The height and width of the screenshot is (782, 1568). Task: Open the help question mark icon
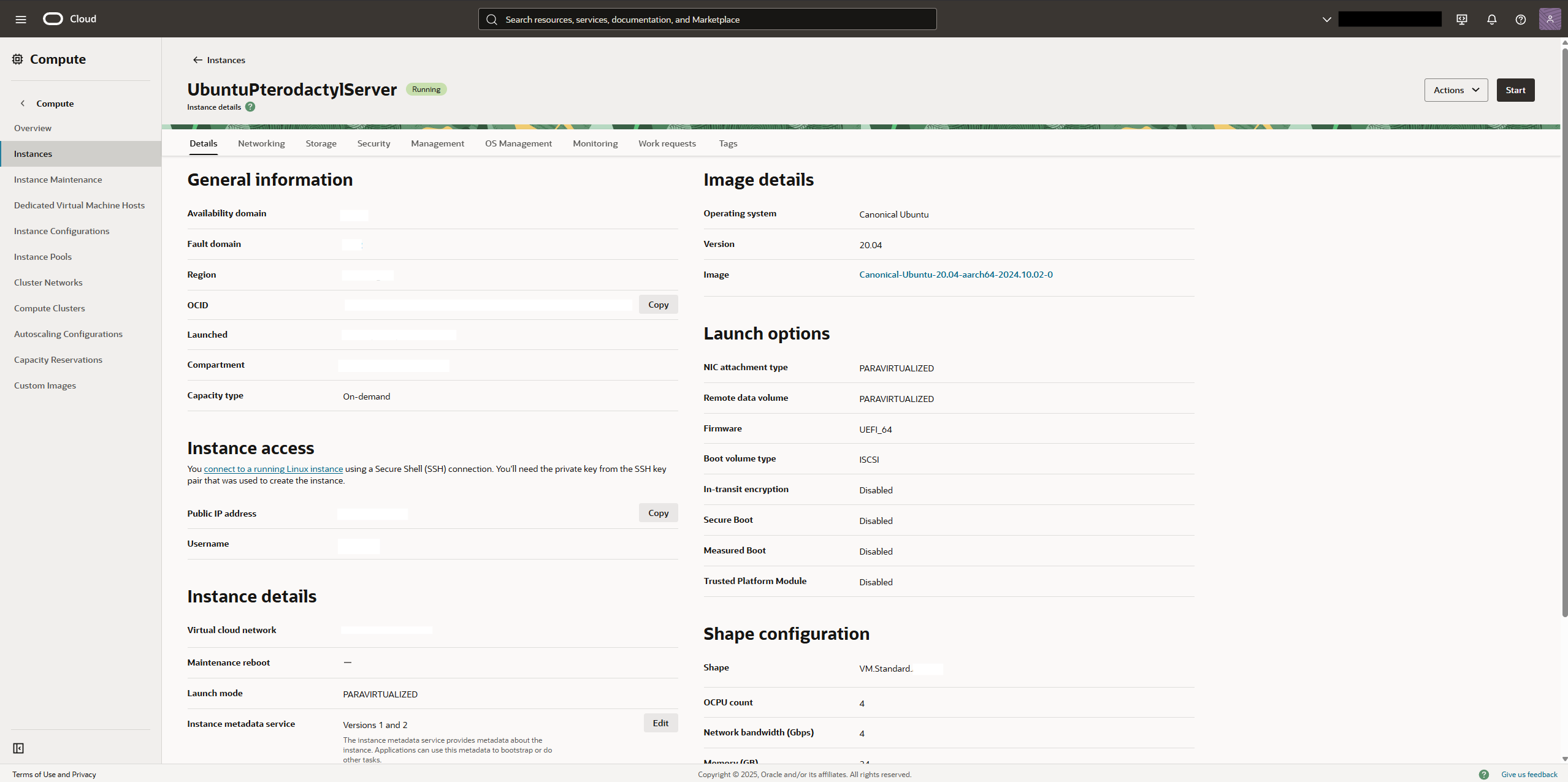pyautogui.click(x=1521, y=20)
